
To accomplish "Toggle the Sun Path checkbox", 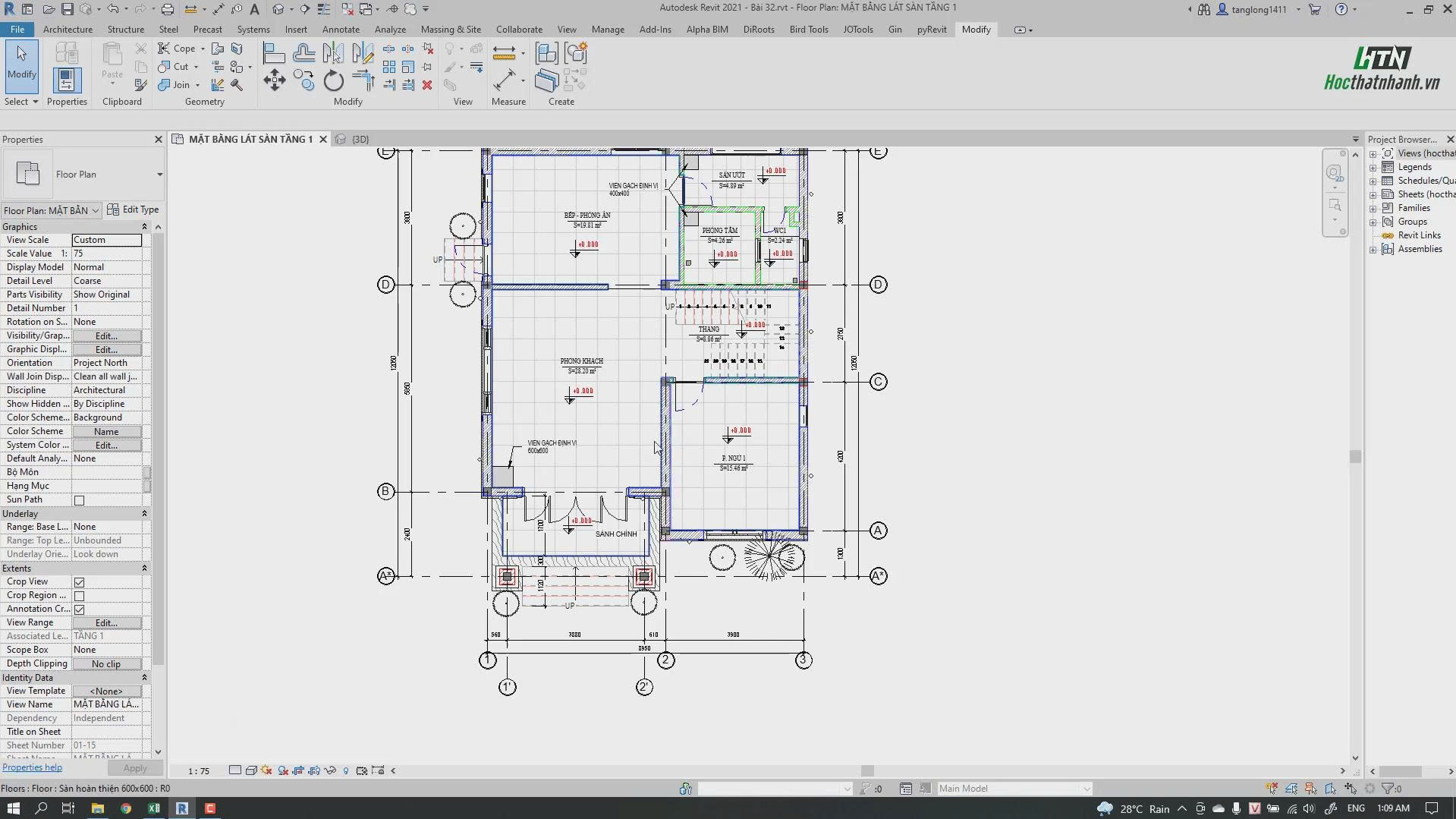I will coord(79,500).
